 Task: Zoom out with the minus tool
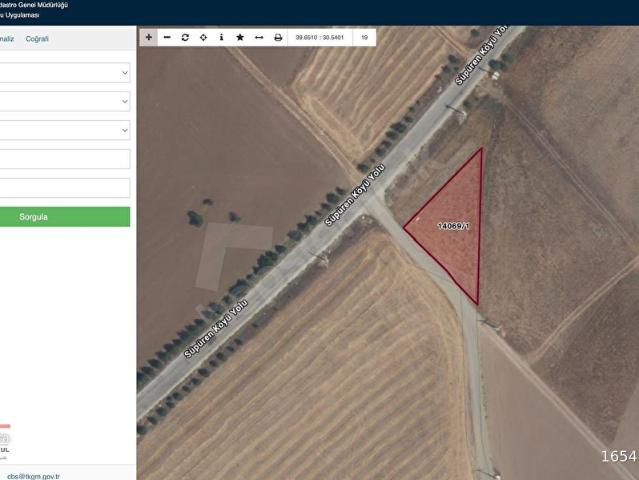click(x=167, y=37)
